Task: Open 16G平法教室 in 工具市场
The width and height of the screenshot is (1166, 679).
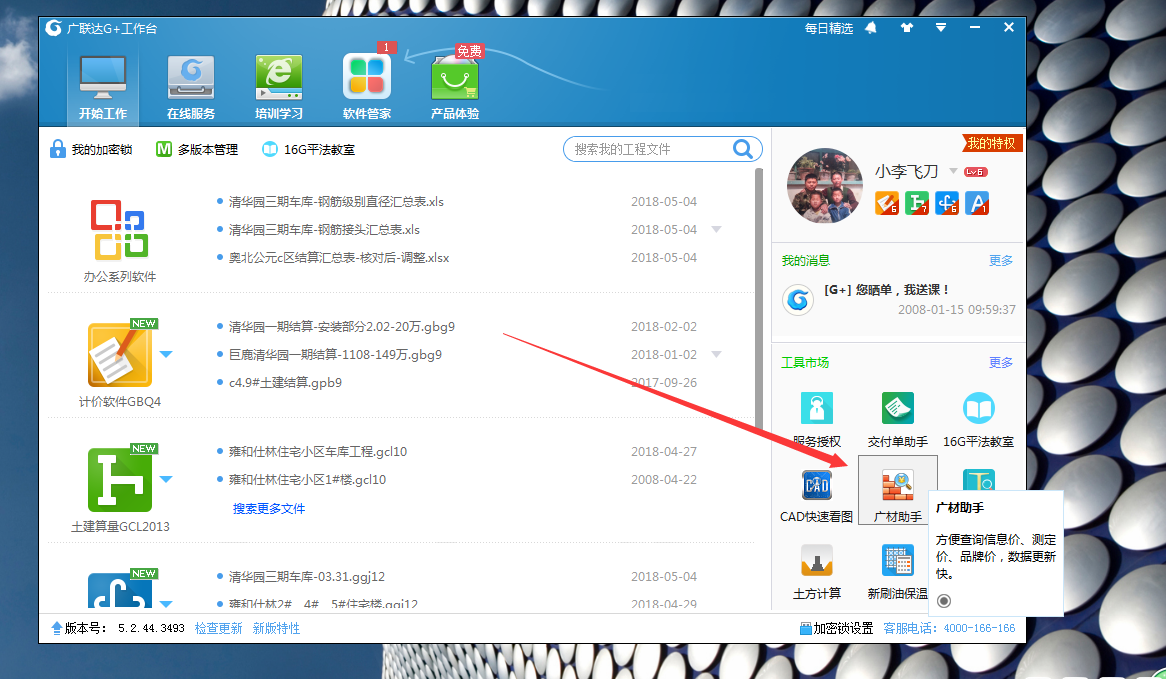Action: point(979,419)
